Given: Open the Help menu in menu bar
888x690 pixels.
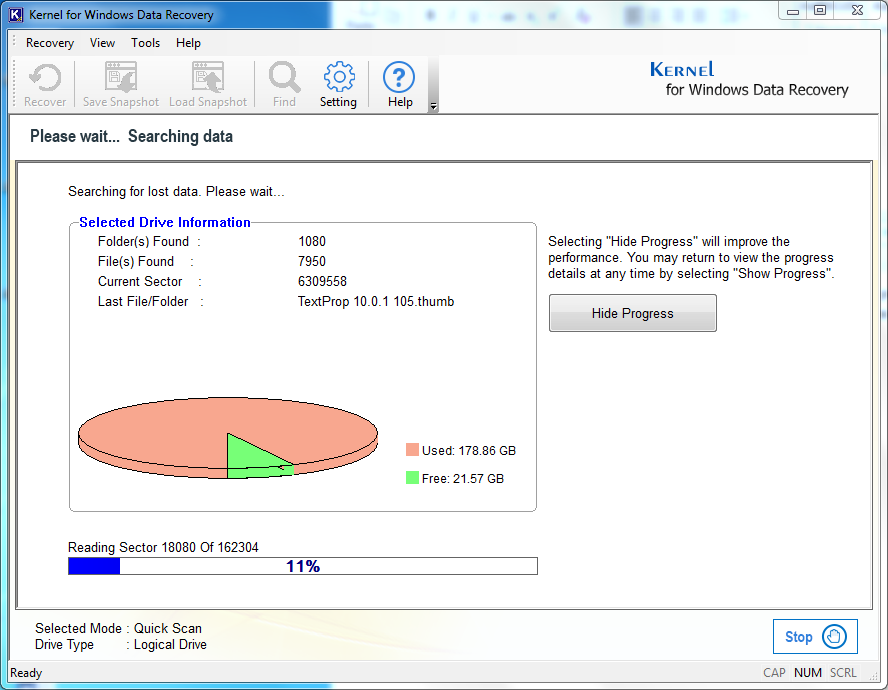Looking at the screenshot, I should (x=188, y=43).
